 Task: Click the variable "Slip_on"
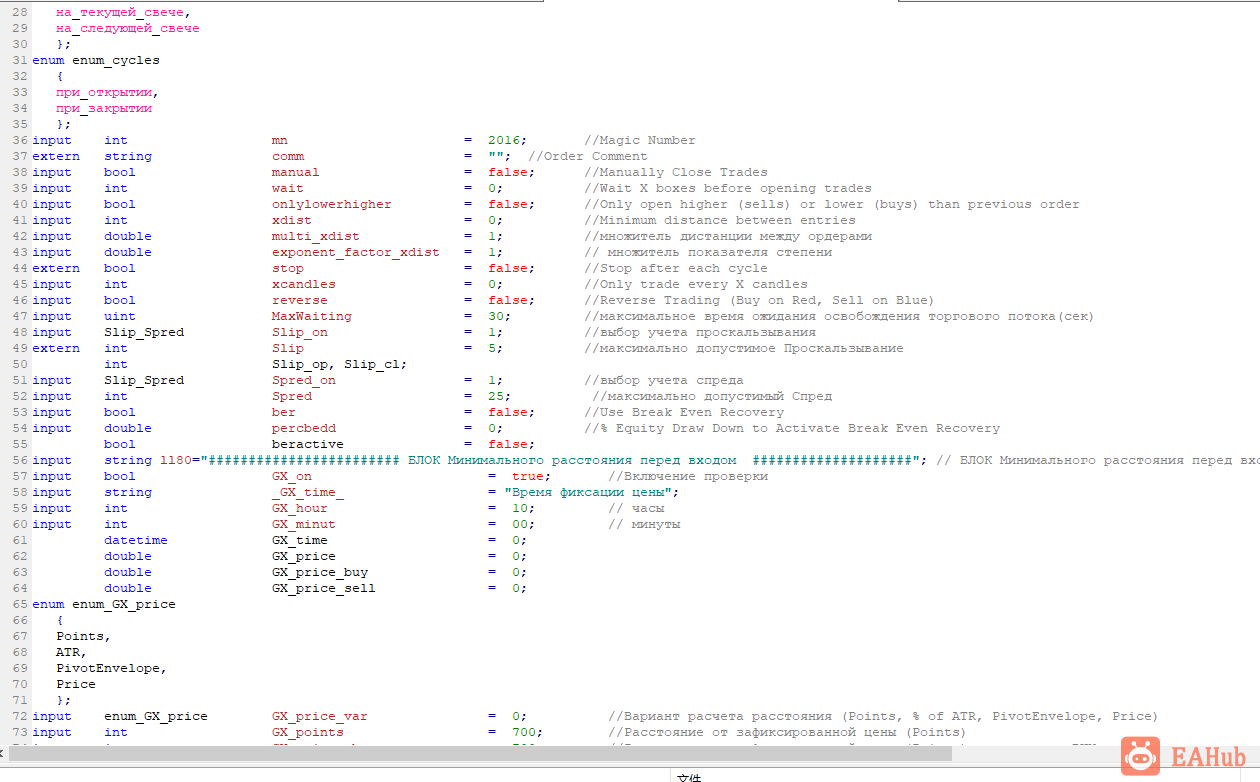[300, 332]
